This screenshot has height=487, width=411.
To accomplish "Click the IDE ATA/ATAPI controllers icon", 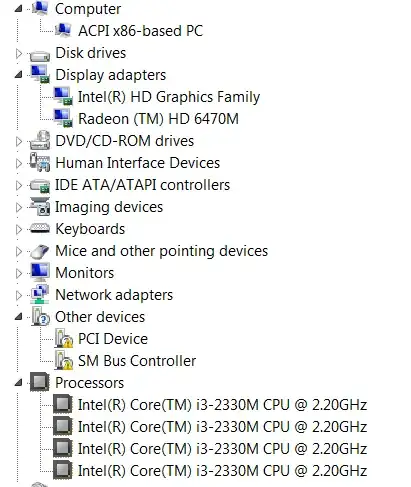I will pos(40,186).
